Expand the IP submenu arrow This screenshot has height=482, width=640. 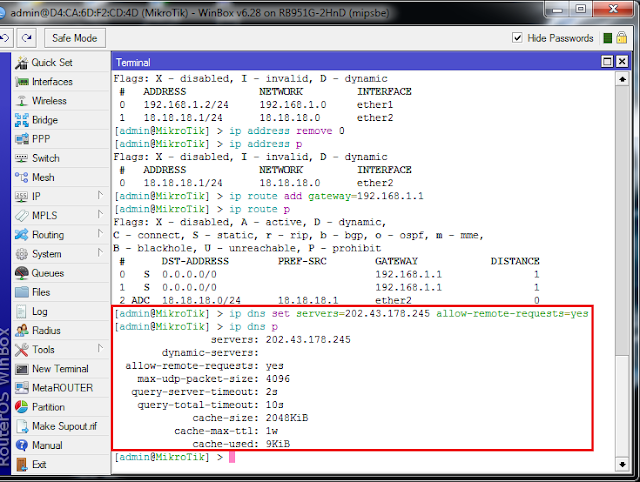(x=100, y=195)
